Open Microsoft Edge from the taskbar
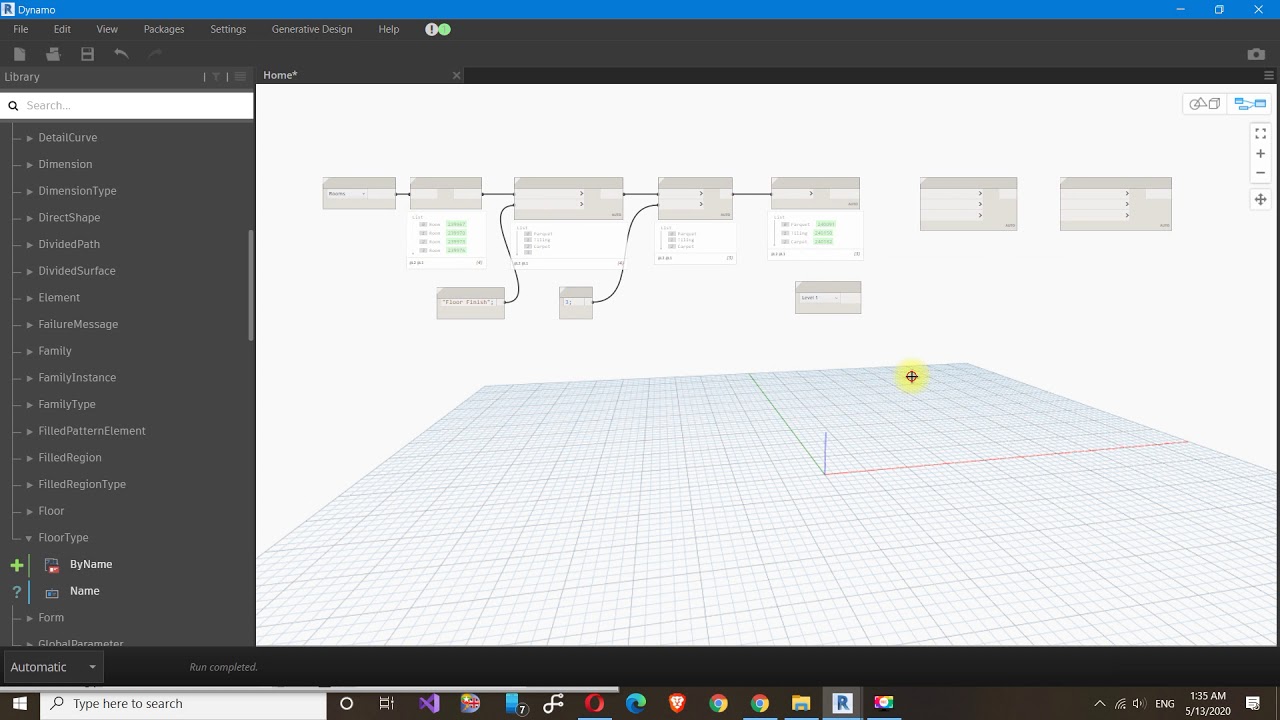 coord(636,703)
